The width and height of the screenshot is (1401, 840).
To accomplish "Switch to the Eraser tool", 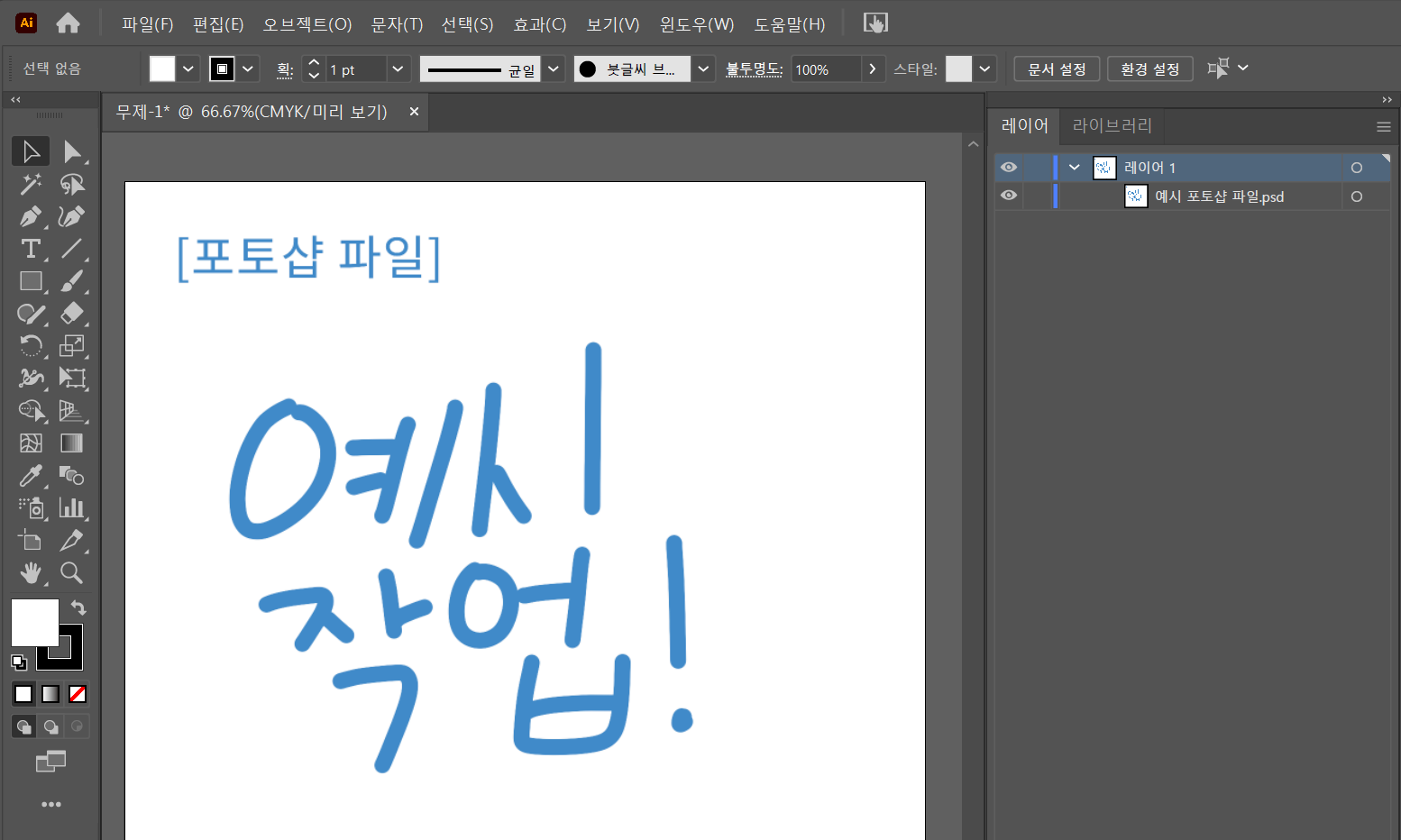I will click(x=72, y=314).
